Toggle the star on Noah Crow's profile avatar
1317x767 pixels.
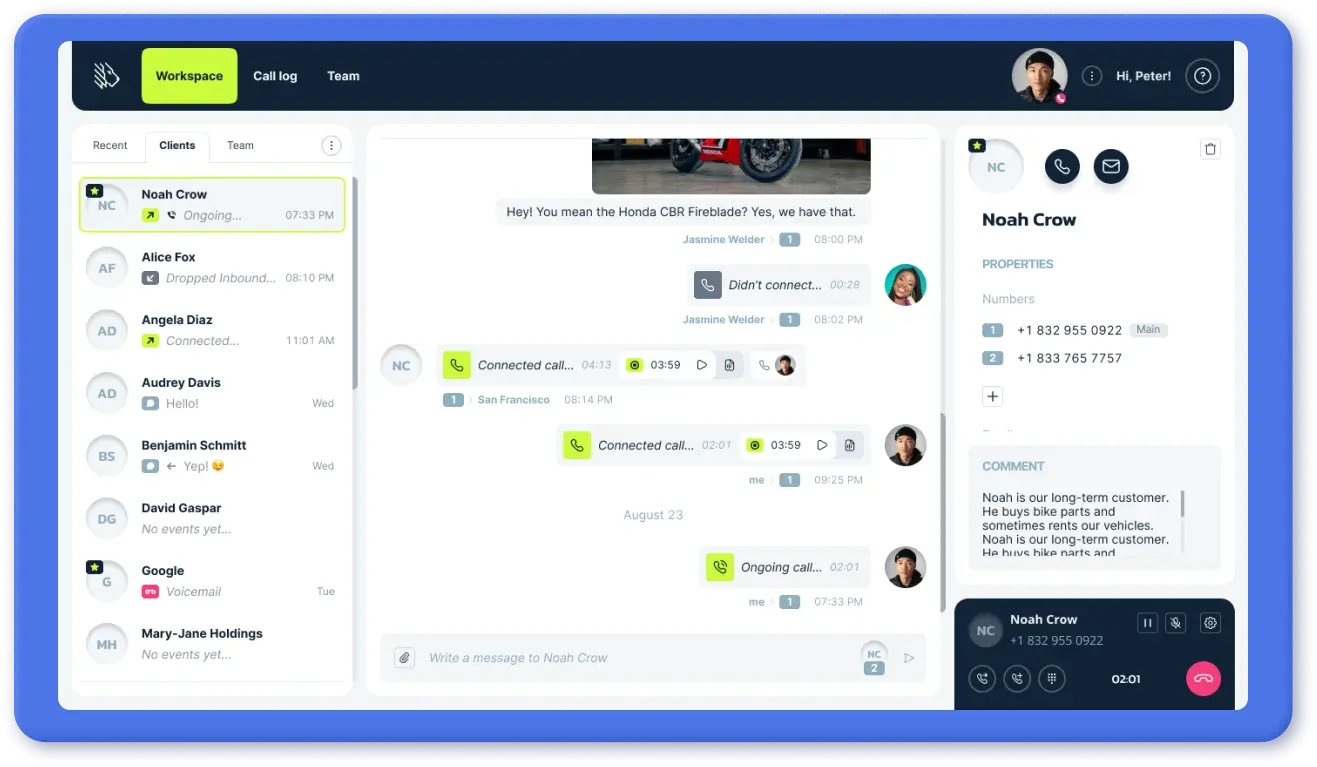[x=977, y=146]
